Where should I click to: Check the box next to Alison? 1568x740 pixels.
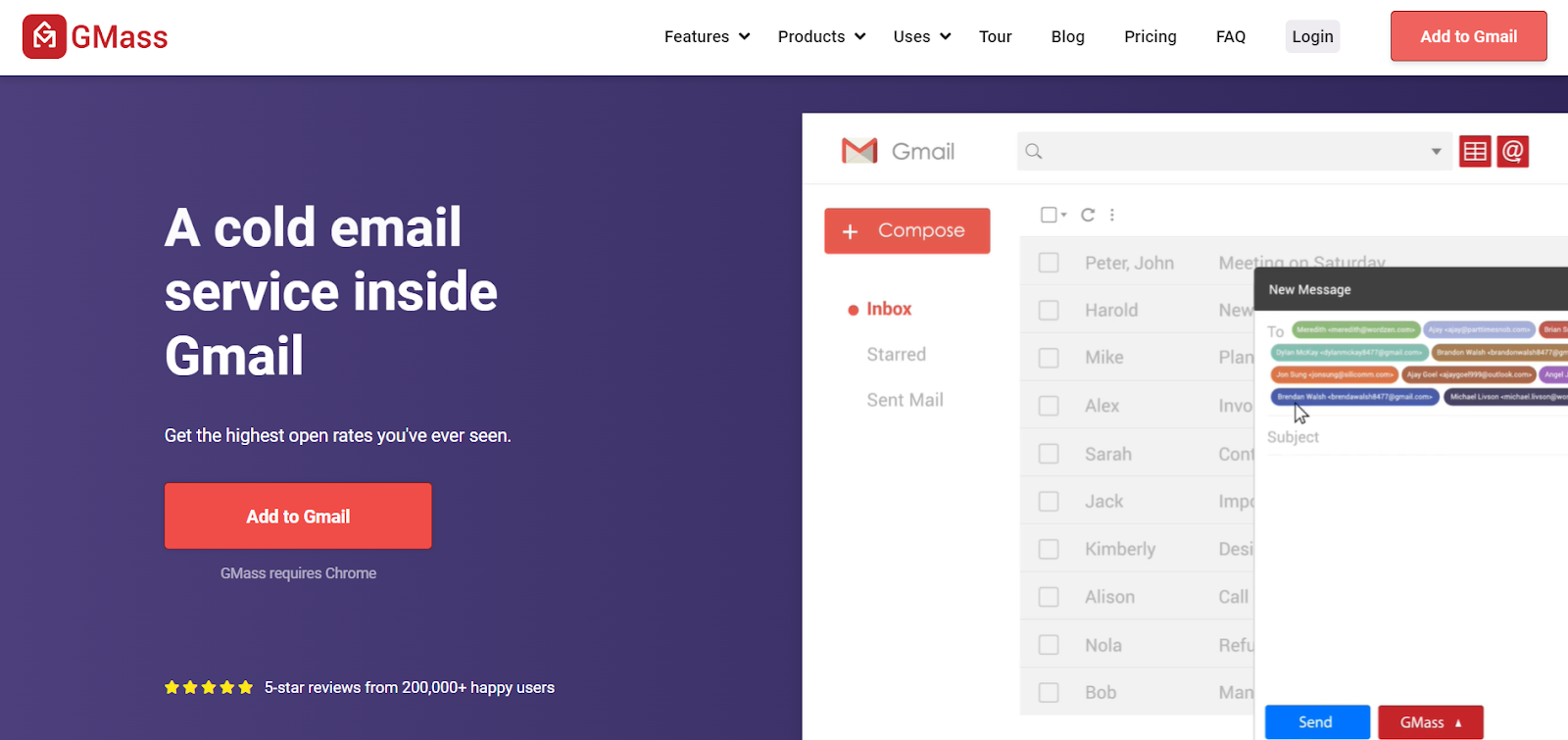coord(1049,597)
